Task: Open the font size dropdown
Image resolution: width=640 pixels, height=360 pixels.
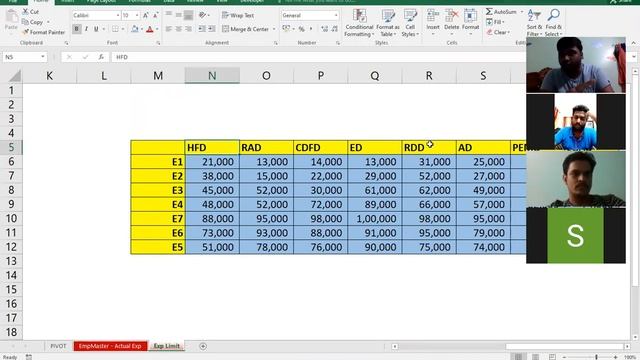Action: tap(137, 15)
